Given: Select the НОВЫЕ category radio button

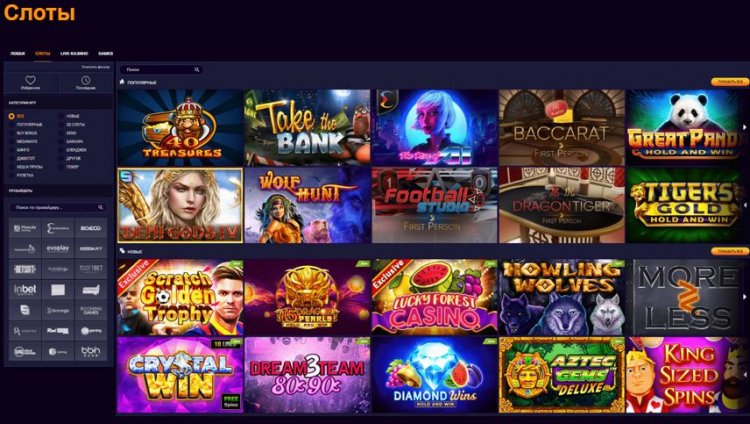Looking at the screenshot, I should pyautogui.click(x=61, y=116).
